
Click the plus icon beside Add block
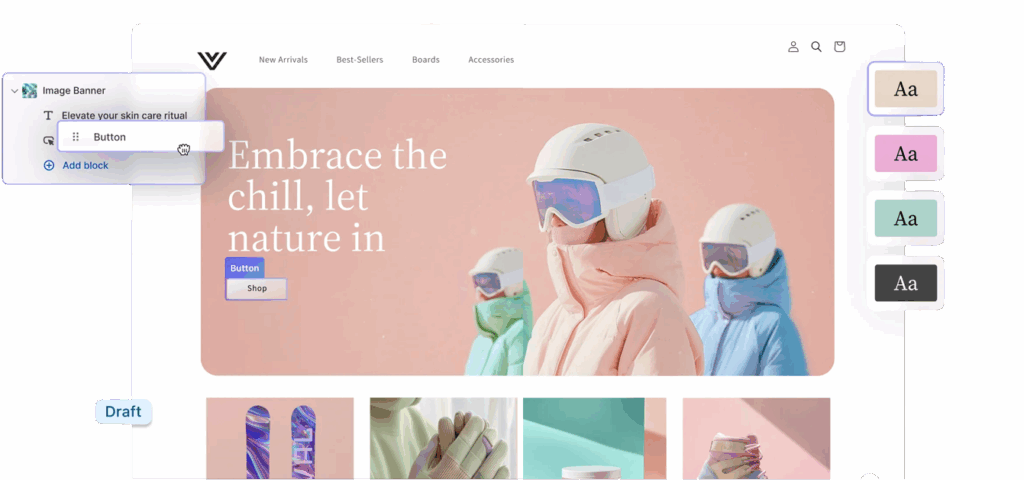click(49, 165)
